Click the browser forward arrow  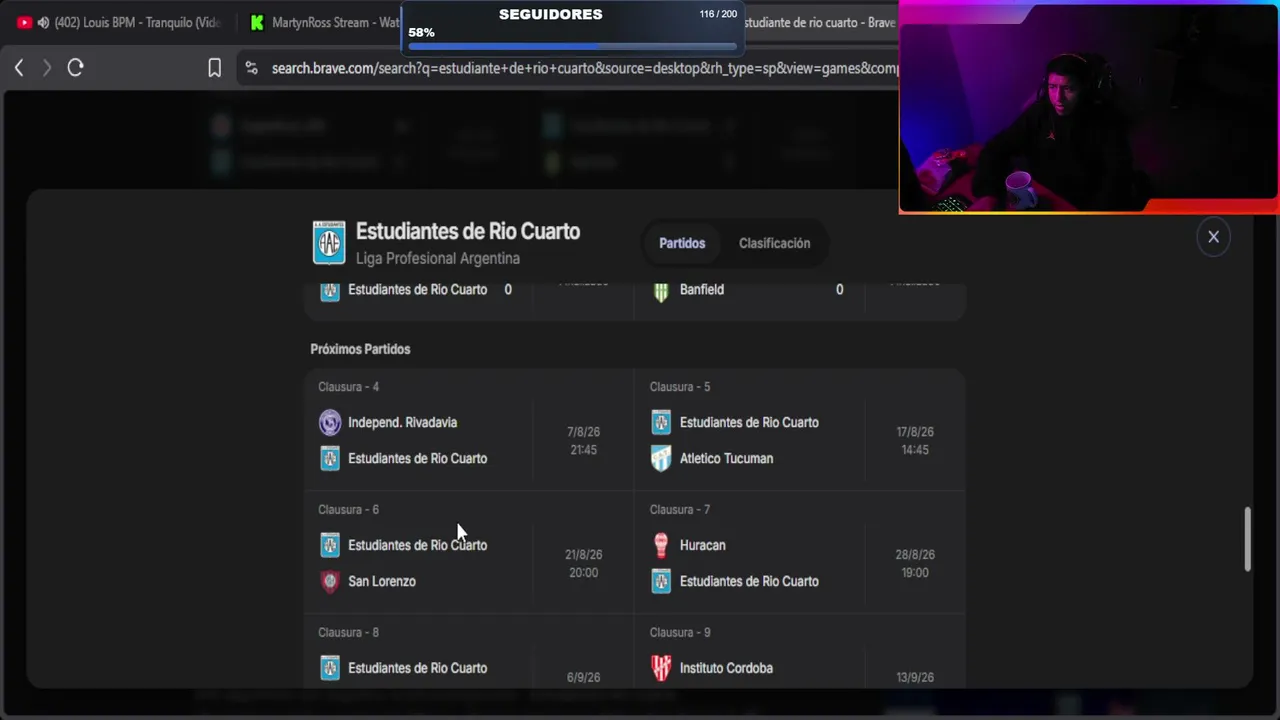coord(46,68)
